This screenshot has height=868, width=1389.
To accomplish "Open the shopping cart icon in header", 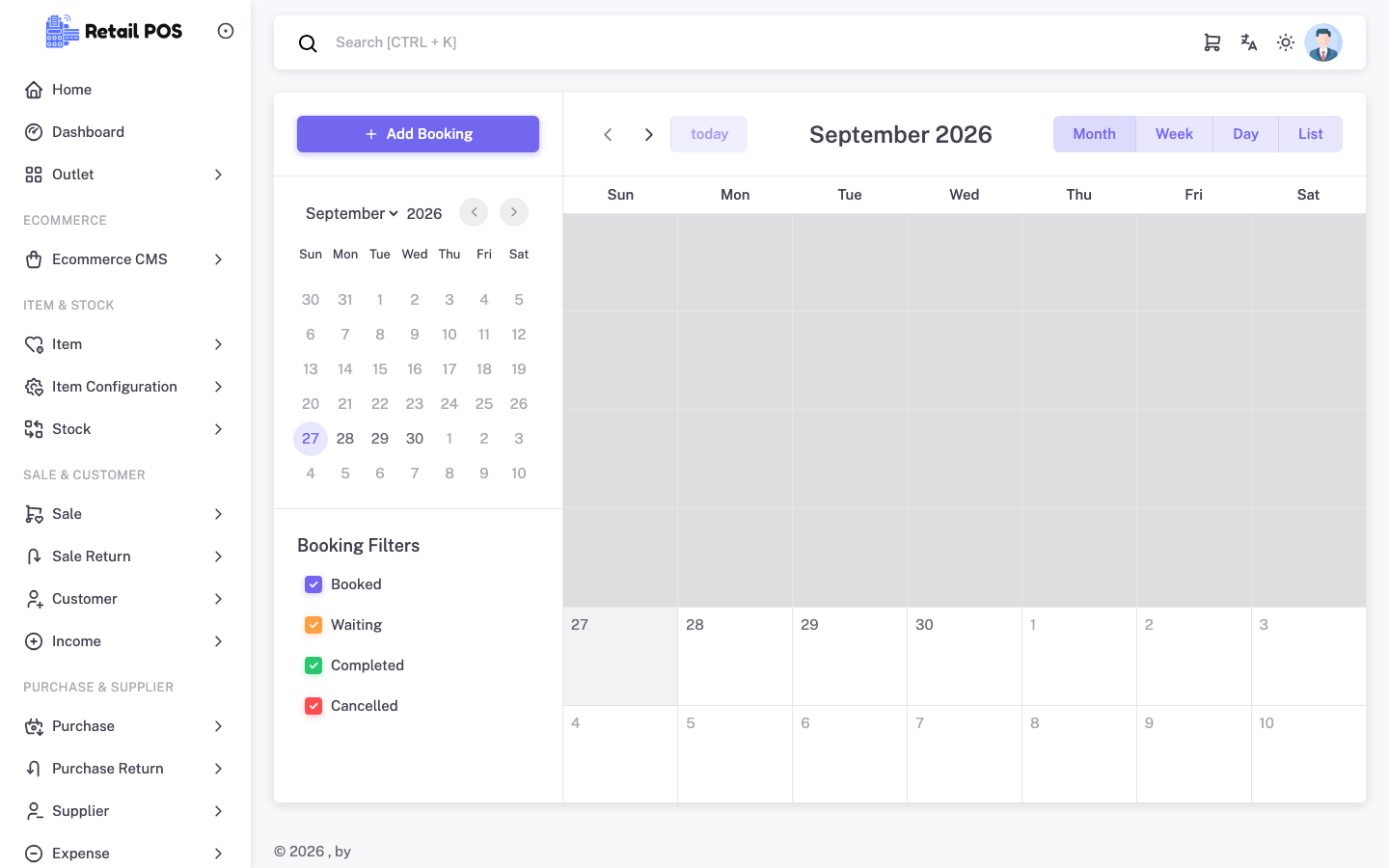I will 1212,42.
